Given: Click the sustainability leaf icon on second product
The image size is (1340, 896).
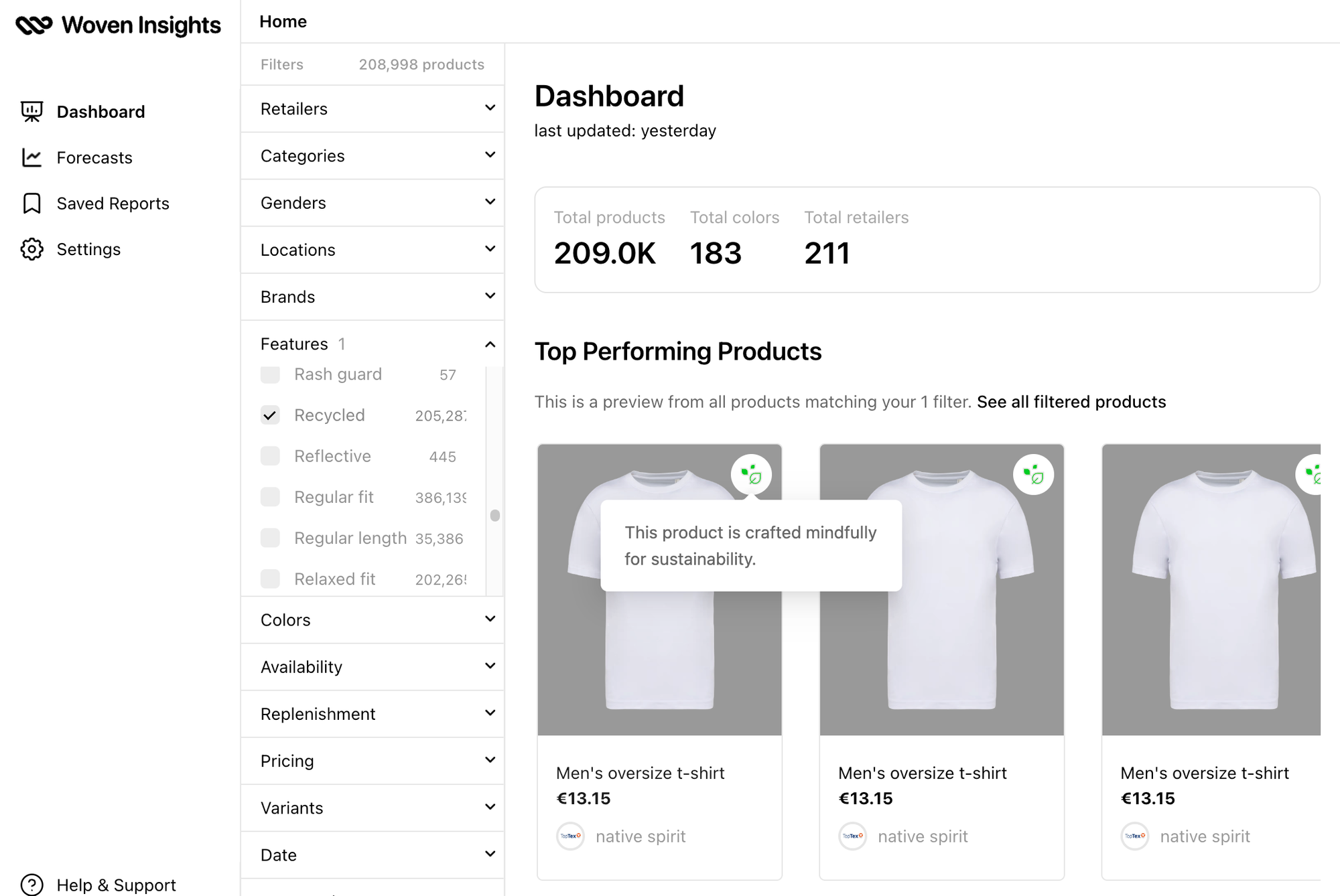Looking at the screenshot, I should [x=1035, y=473].
